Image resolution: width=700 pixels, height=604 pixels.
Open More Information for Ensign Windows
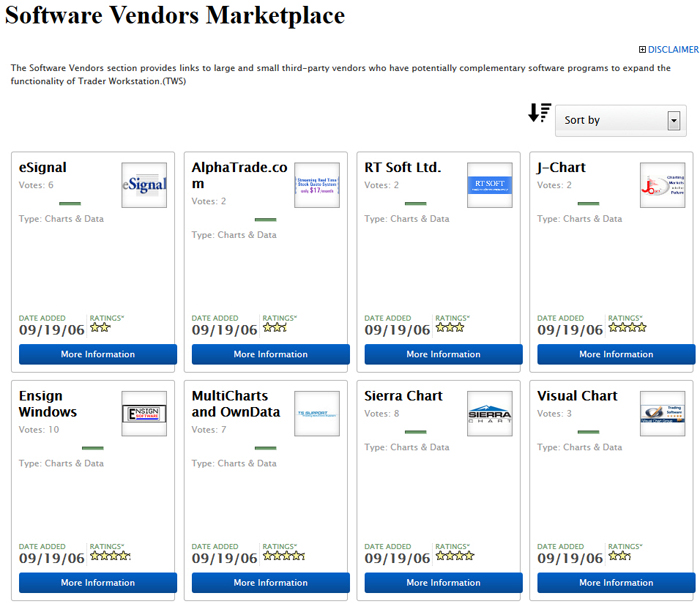(x=98, y=583)
